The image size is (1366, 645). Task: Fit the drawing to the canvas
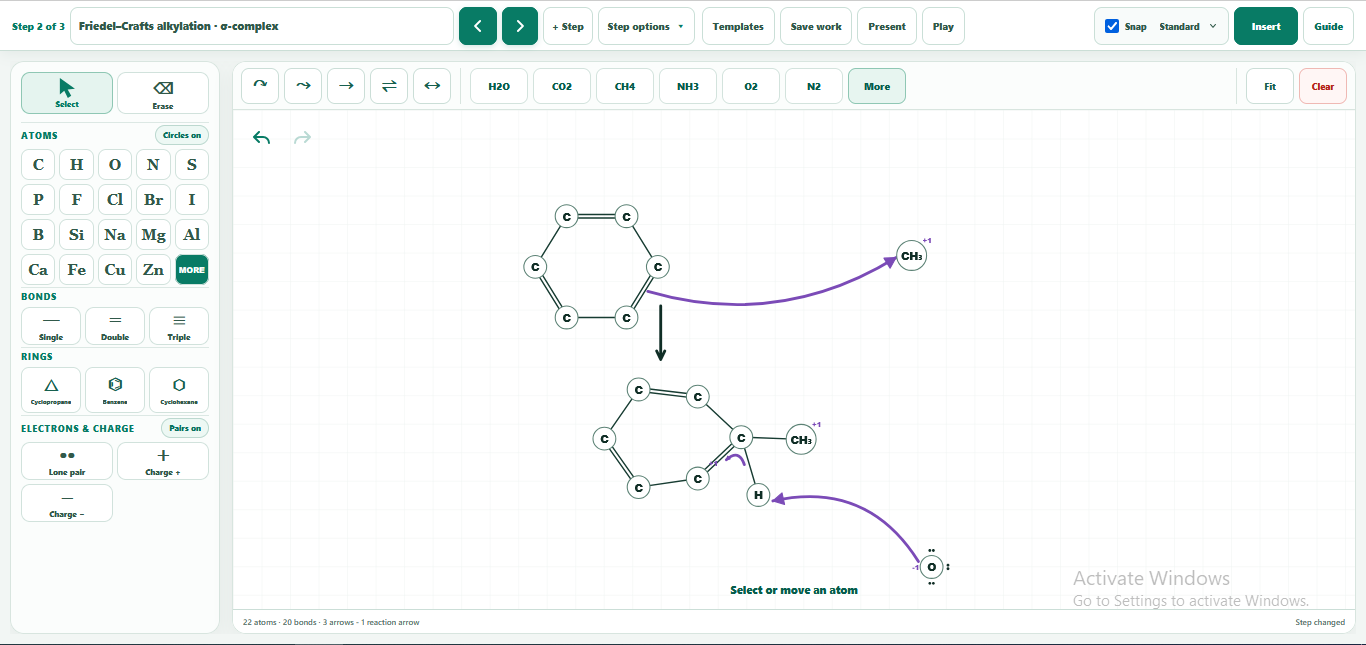(x=1270, y=86)
